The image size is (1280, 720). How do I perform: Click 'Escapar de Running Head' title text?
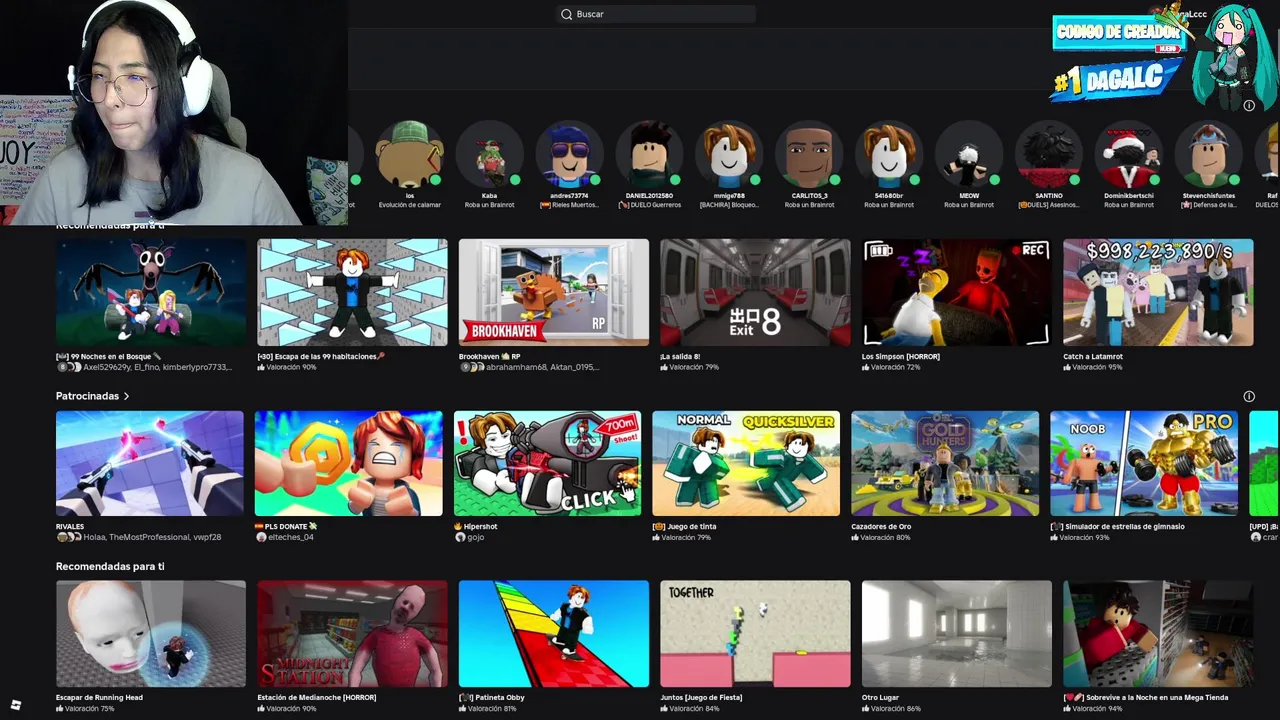pos(99,697)
